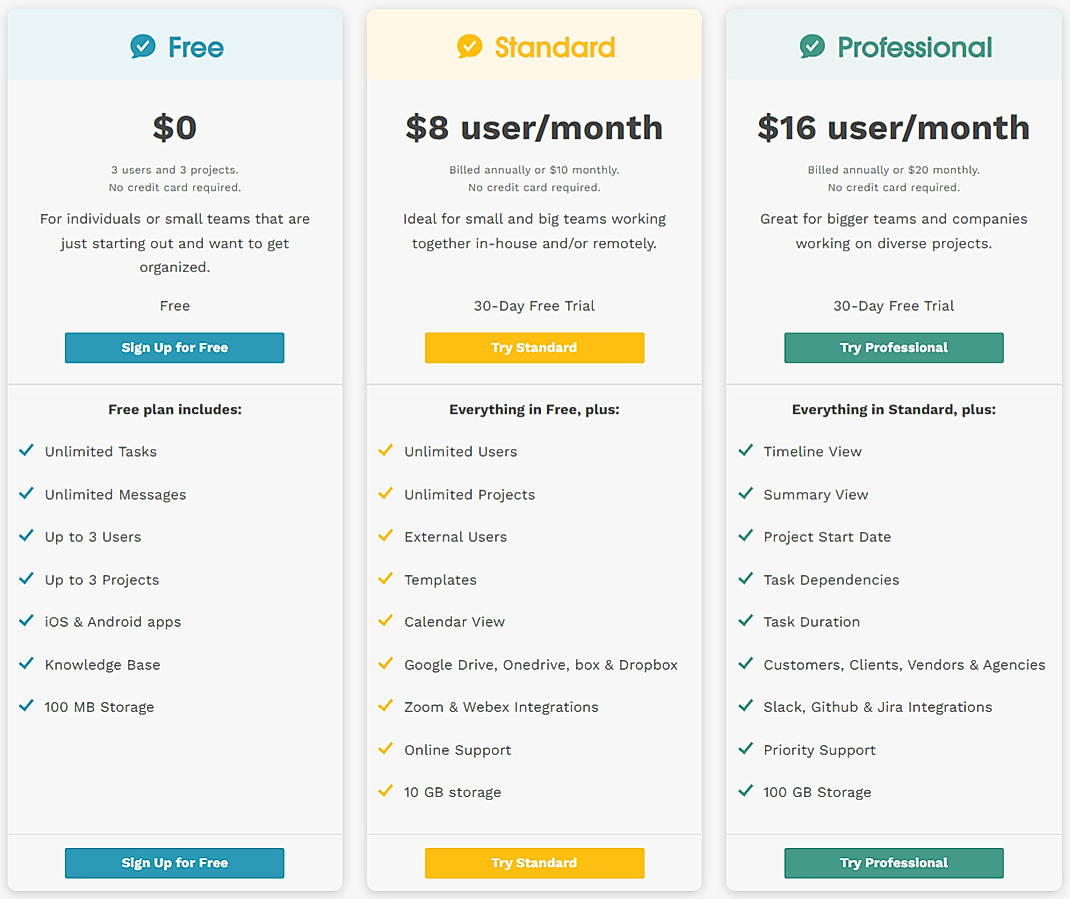Click the bottom Try Professional button
This screenshot has height=899, width=1070.
pos(893,862)
